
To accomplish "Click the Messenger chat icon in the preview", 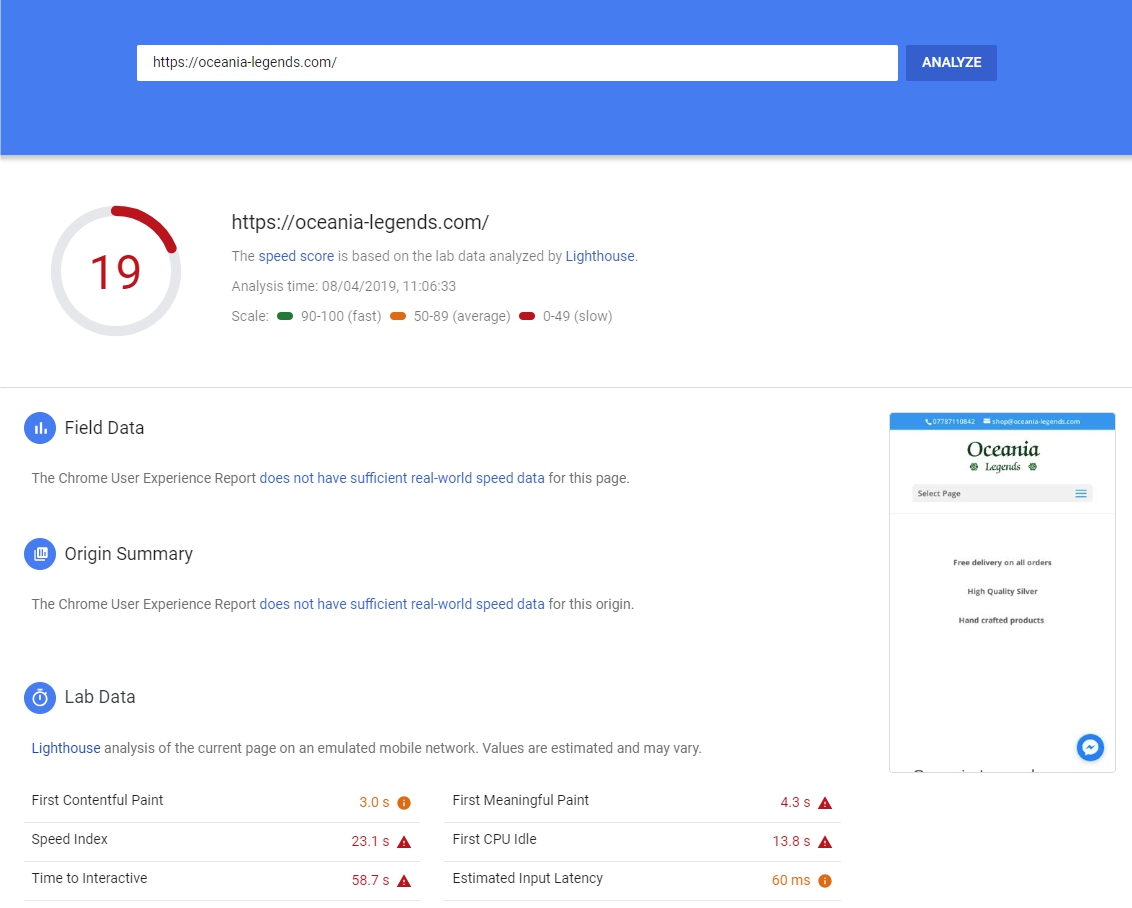I will [x=1090, y=747].
